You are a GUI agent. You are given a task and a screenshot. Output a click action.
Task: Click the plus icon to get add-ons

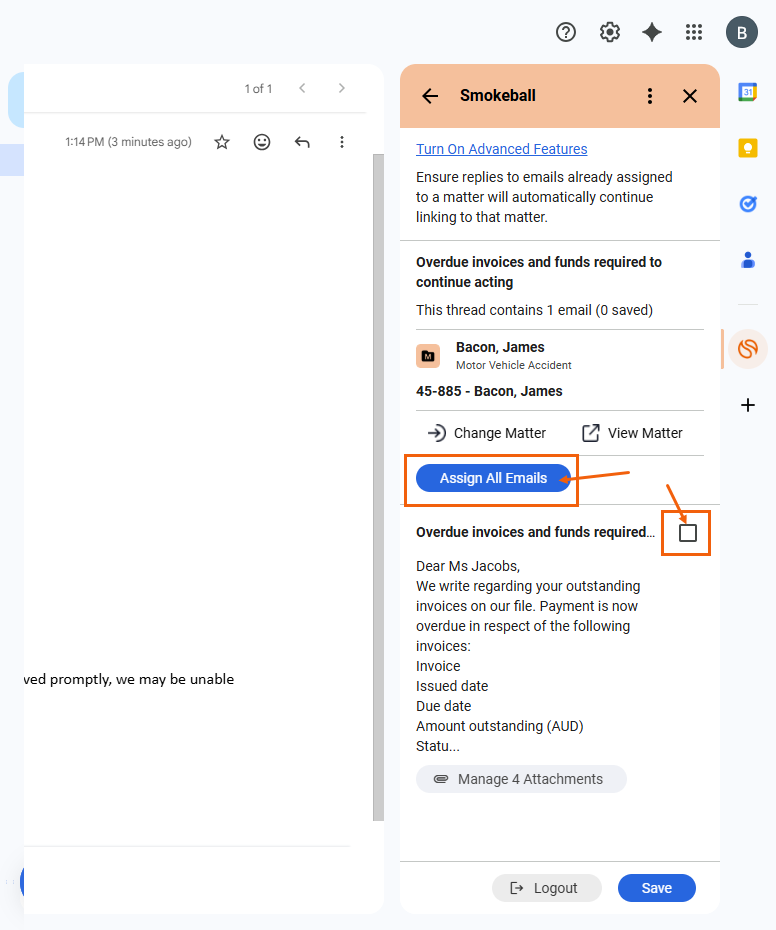tap(748, 405)
